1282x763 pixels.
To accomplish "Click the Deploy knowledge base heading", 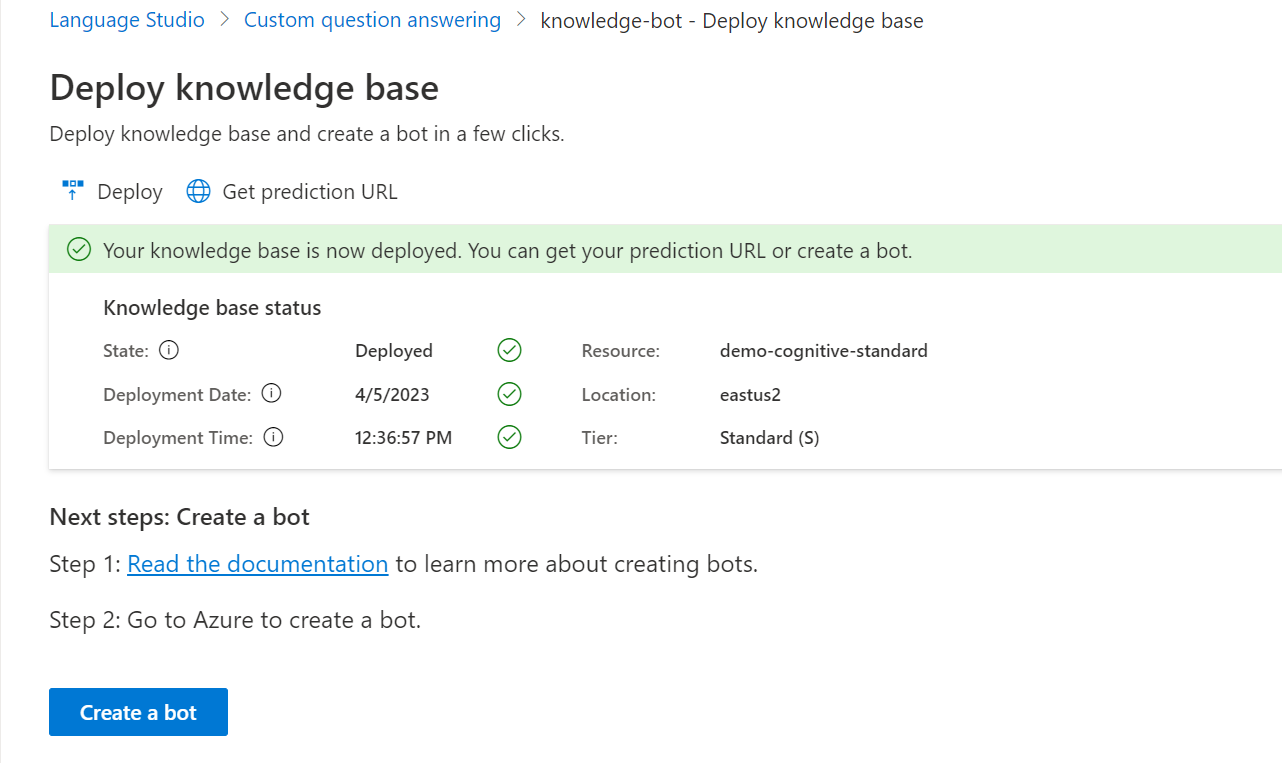I will pyautogui.click(x=244, y=88).
